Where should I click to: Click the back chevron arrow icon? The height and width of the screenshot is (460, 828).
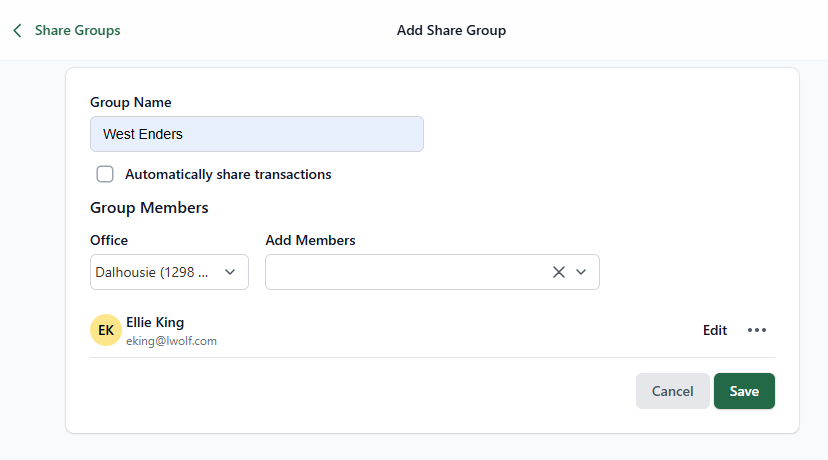pyautogui.click(x=17, y=31)
